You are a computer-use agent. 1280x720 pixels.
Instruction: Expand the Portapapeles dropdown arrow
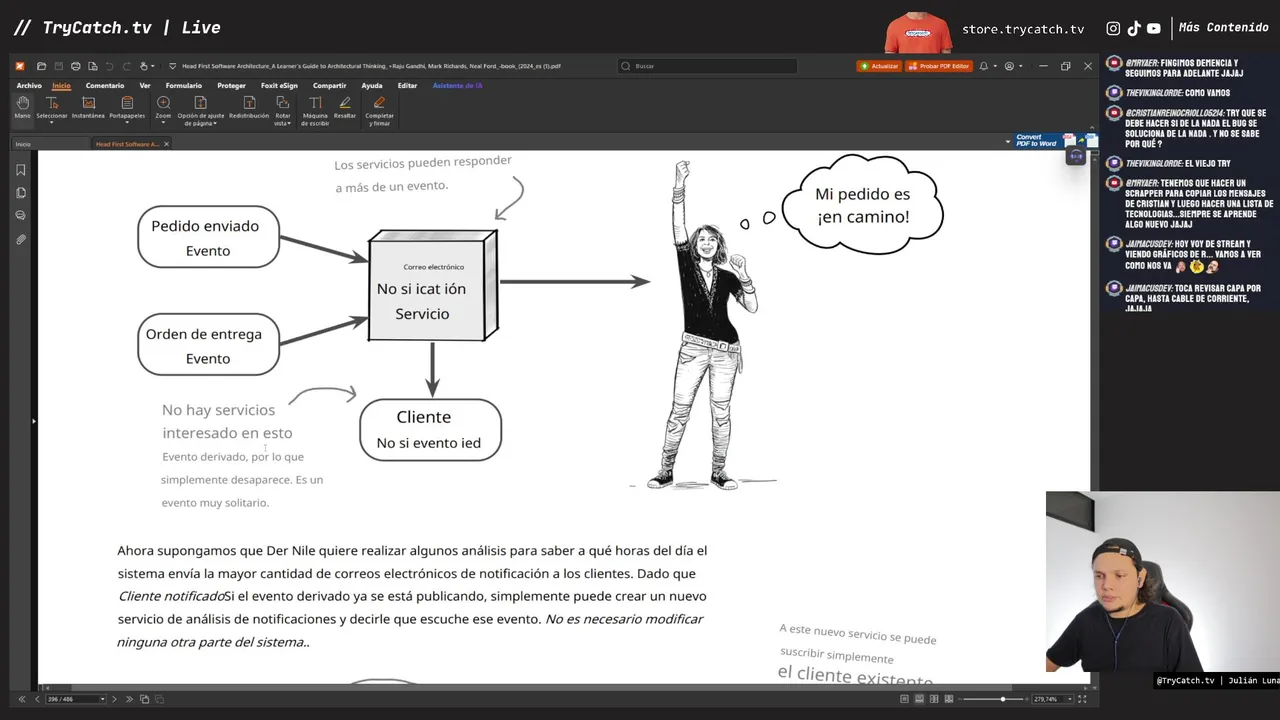tap(127, 123)
